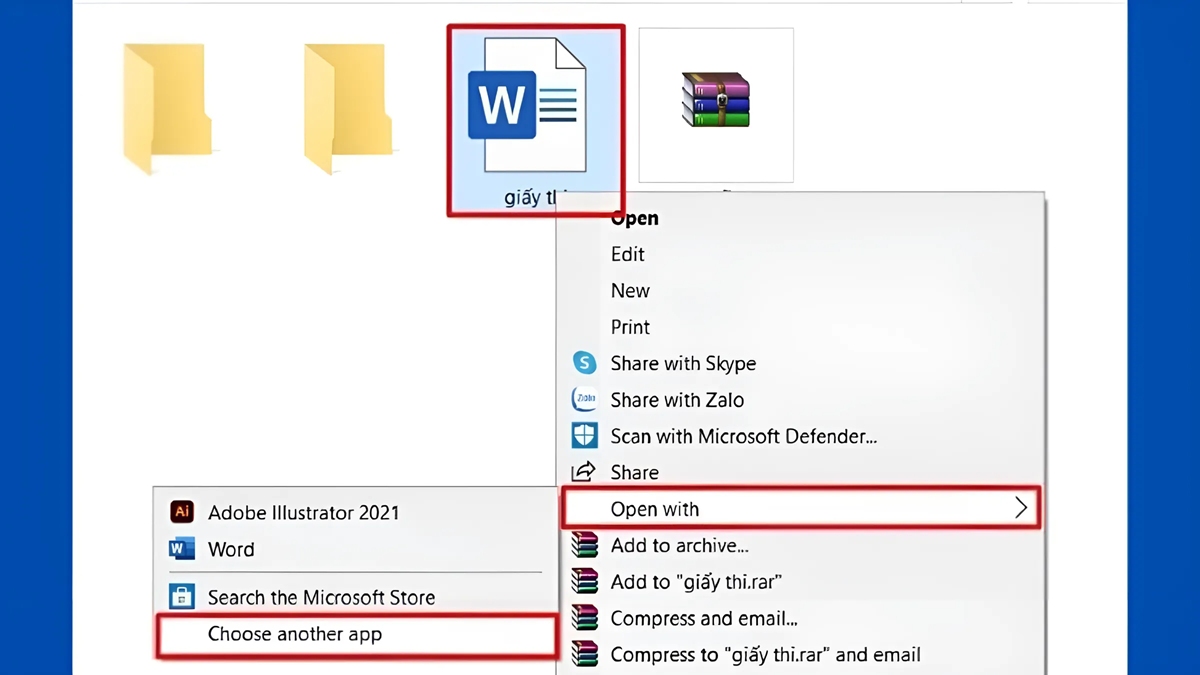
Task: Click the Word app icon in submenu
Action: 181,550
